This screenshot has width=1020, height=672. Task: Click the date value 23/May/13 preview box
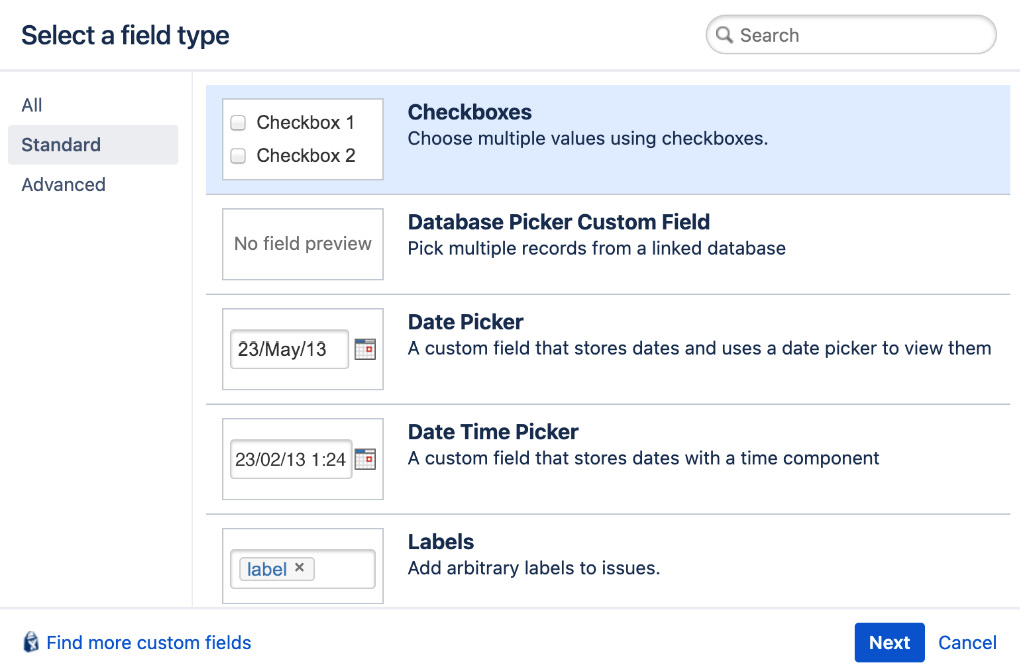pyautogui.click(x=288, y=350)
